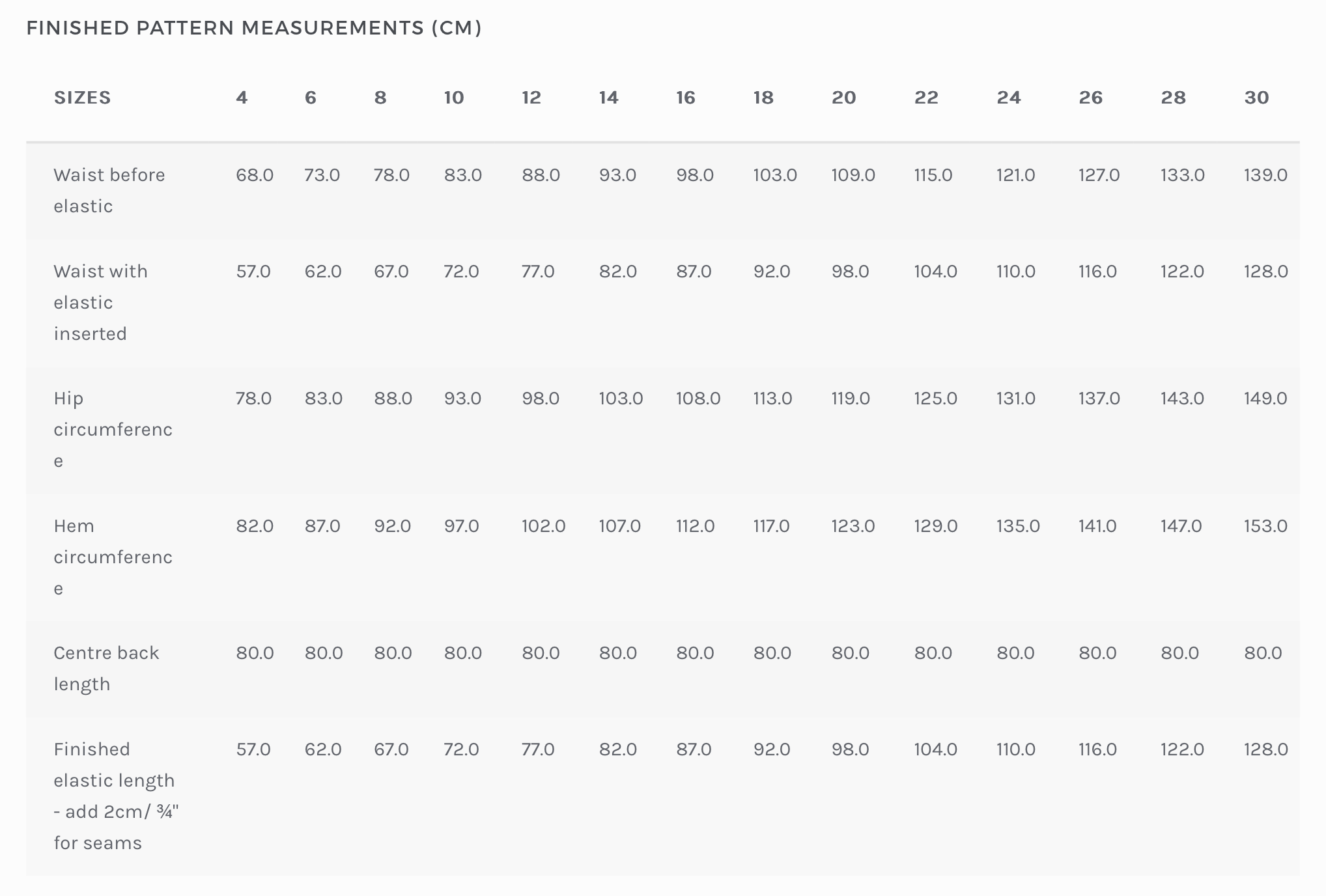Click the size 22 column header

pos(926,98)
